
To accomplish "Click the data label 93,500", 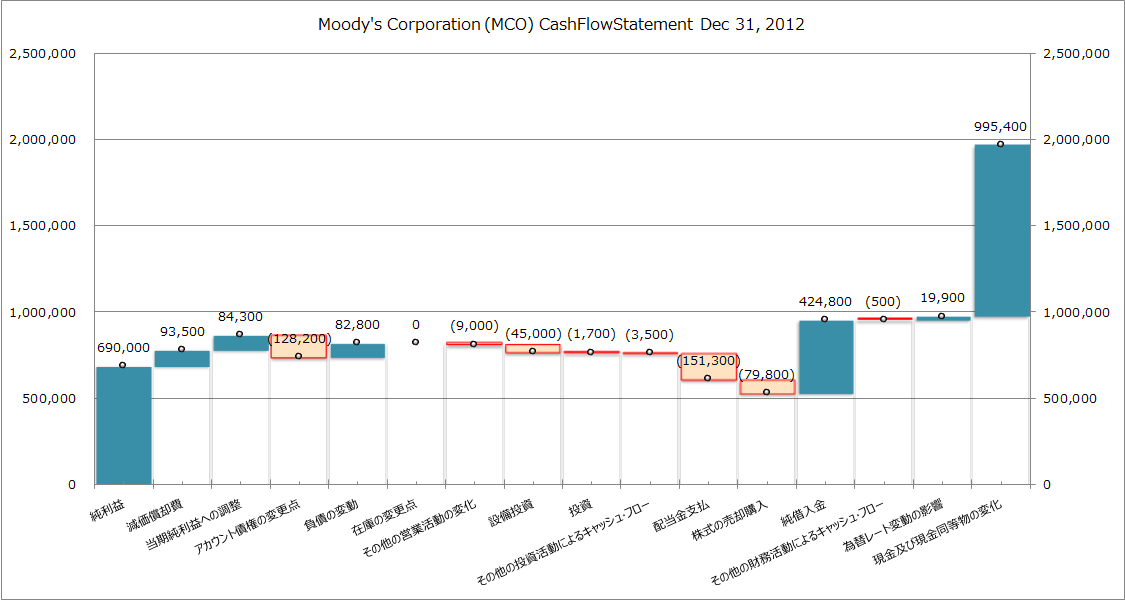I will tap(182, 332).
